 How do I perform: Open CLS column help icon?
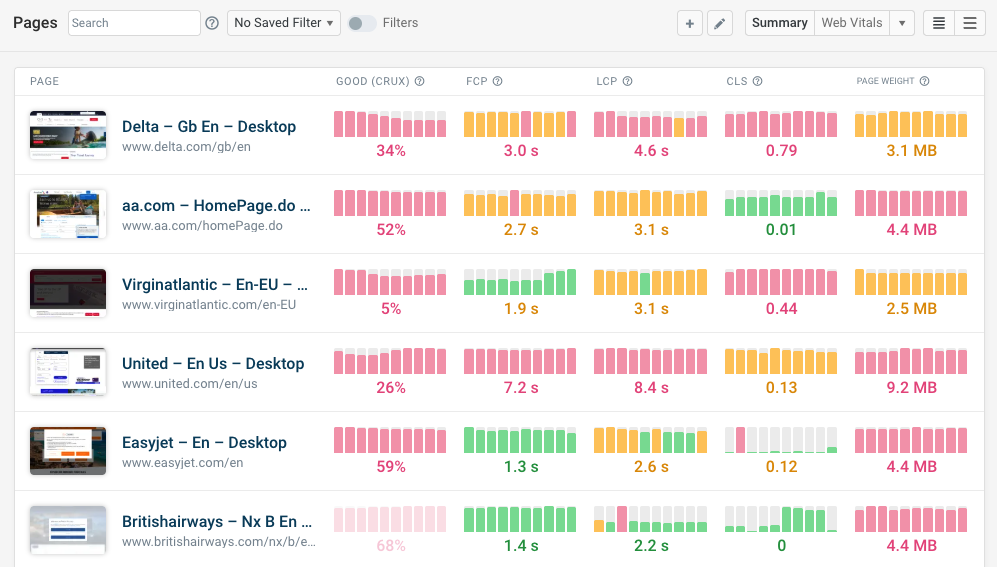click(x=758, y=81)
